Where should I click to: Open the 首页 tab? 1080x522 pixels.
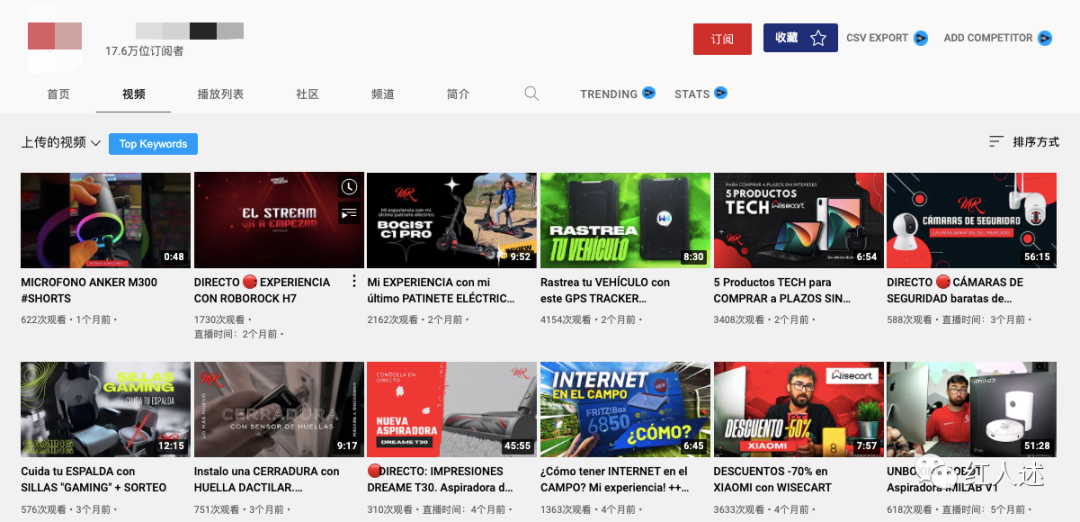[59, 94]
